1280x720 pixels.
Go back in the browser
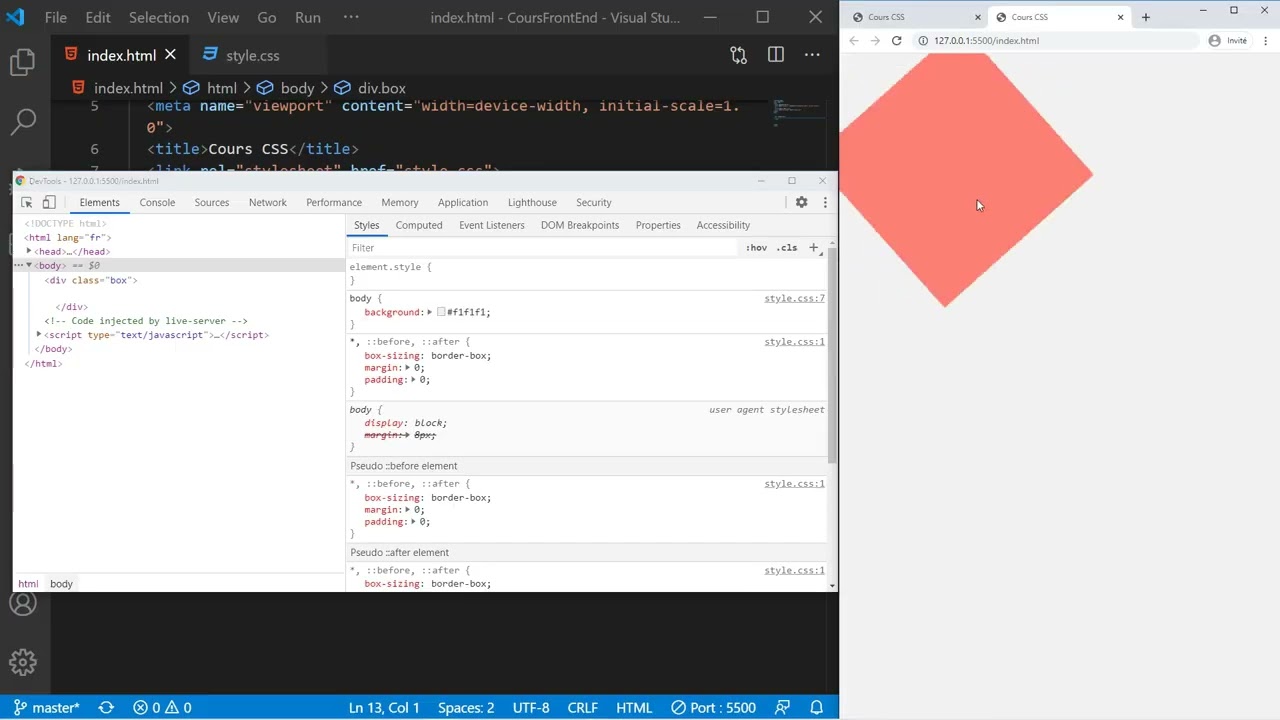click(853, 41)
